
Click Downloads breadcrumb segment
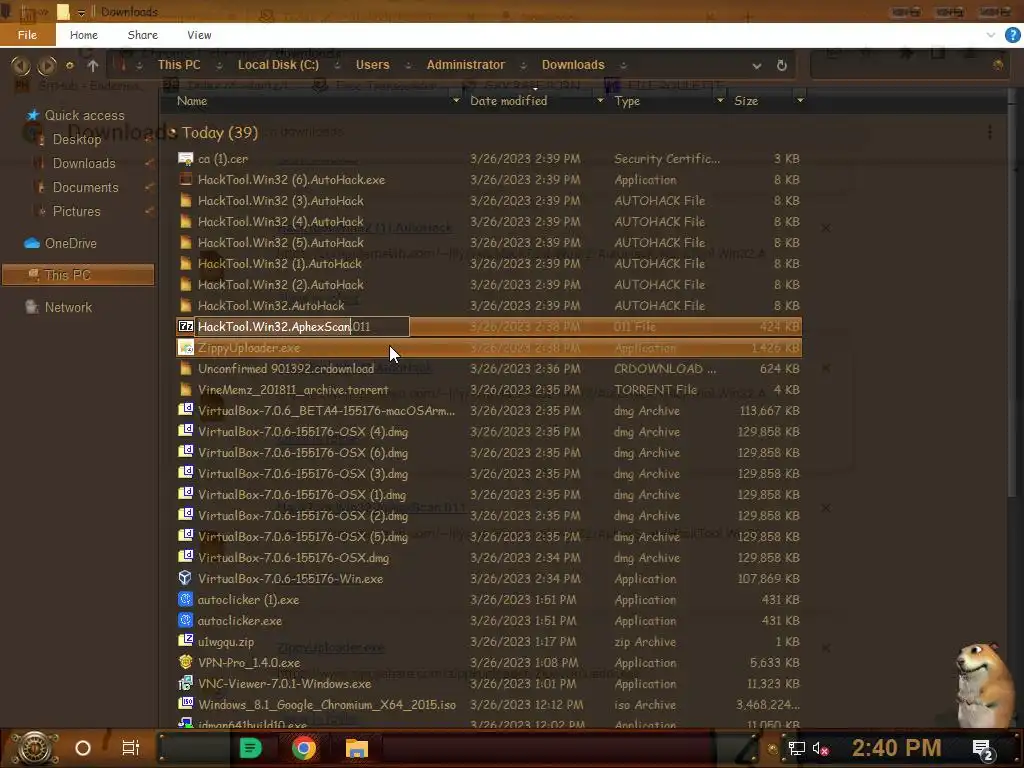[573, 65]
